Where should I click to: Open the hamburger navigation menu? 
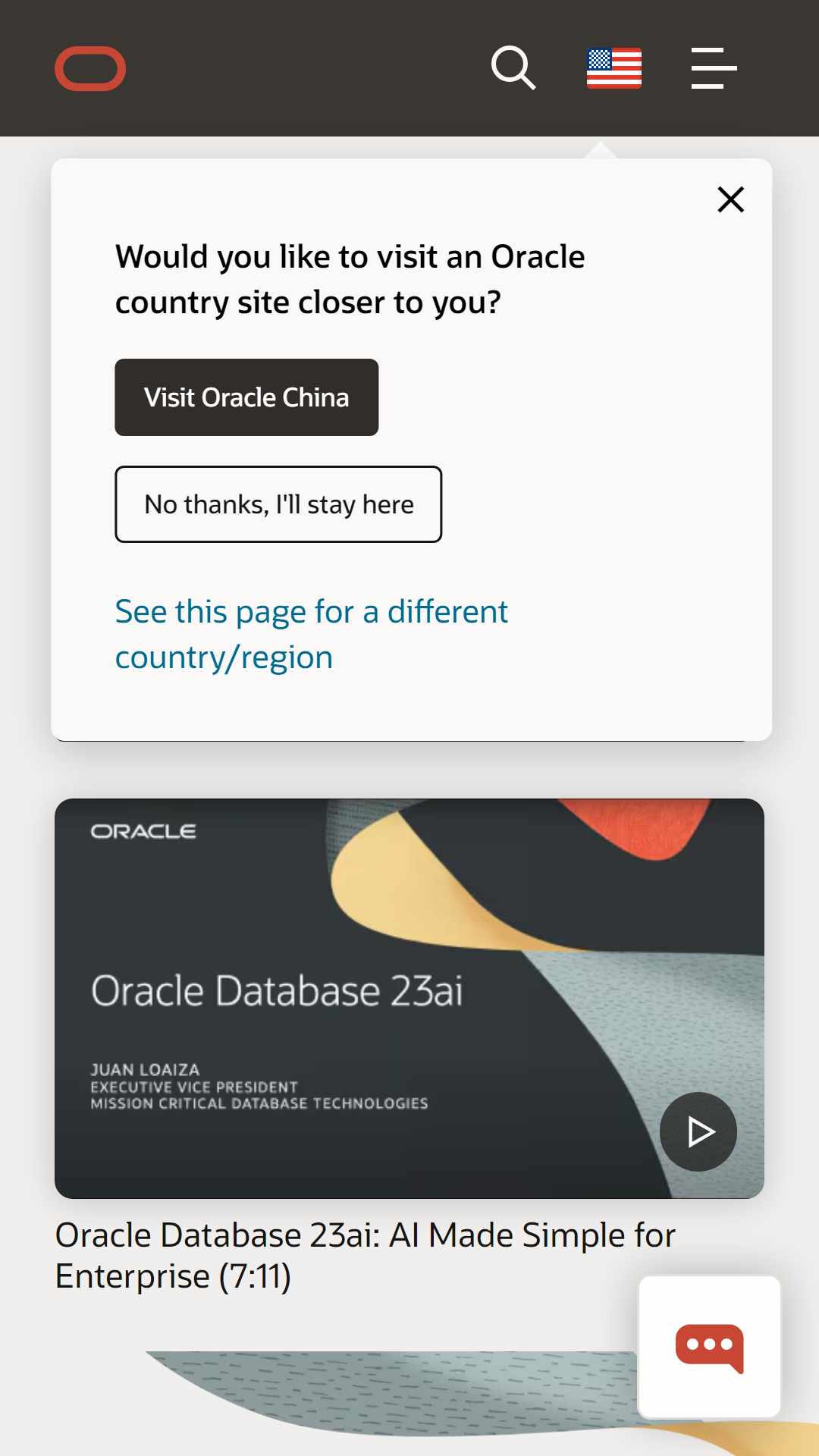point(714,68)
